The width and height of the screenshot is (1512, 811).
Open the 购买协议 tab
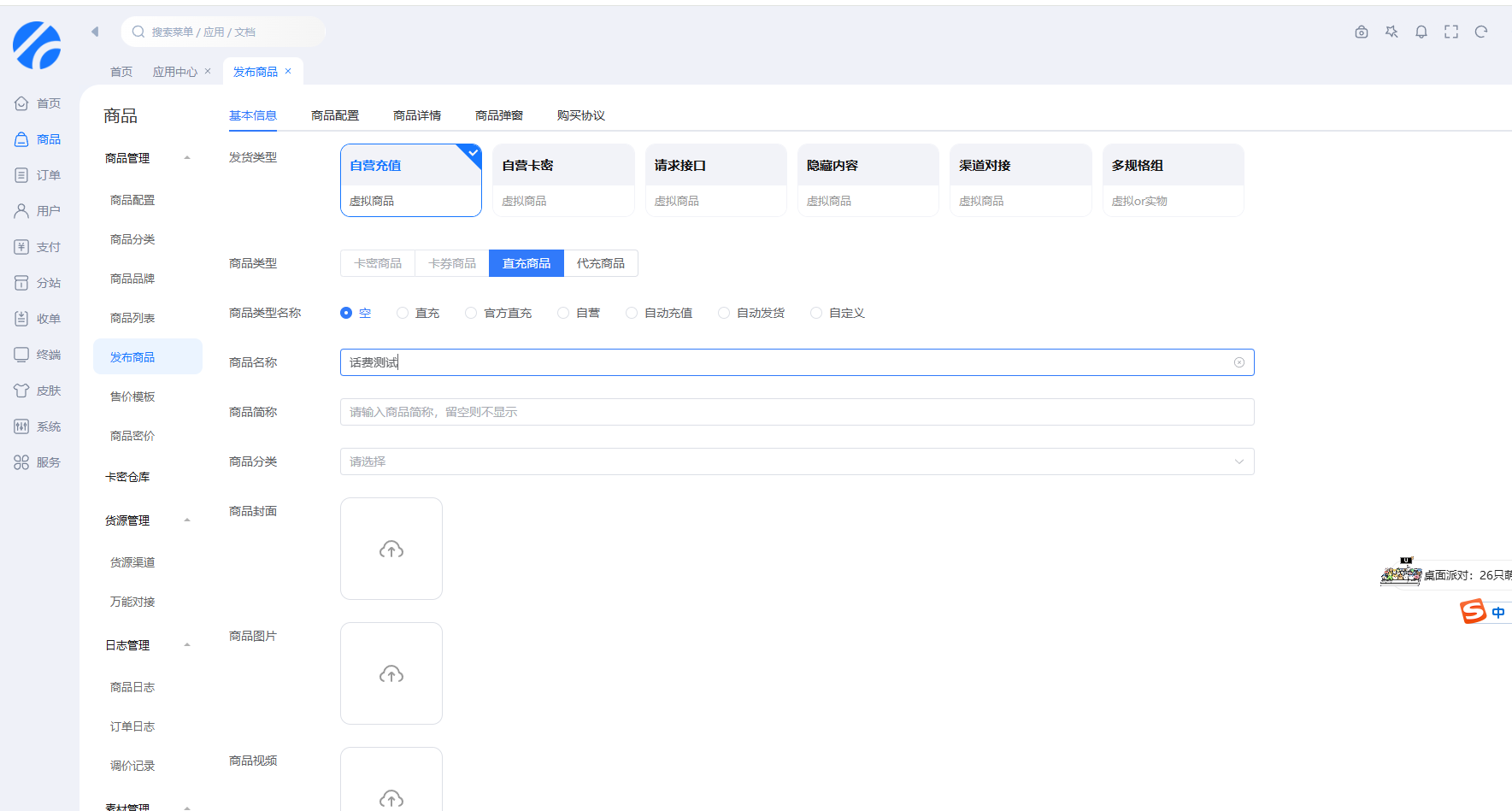pos(580,115)
